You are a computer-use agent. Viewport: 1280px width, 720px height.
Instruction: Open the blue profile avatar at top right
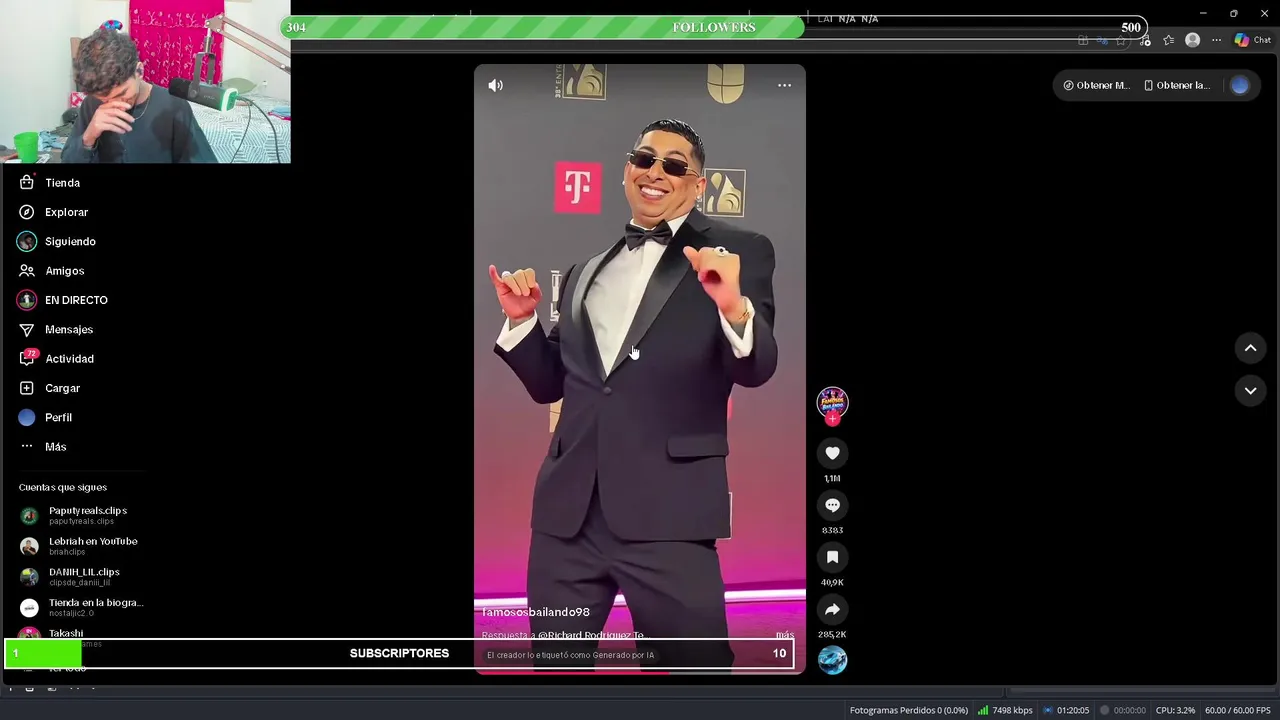click(1240, 85)
